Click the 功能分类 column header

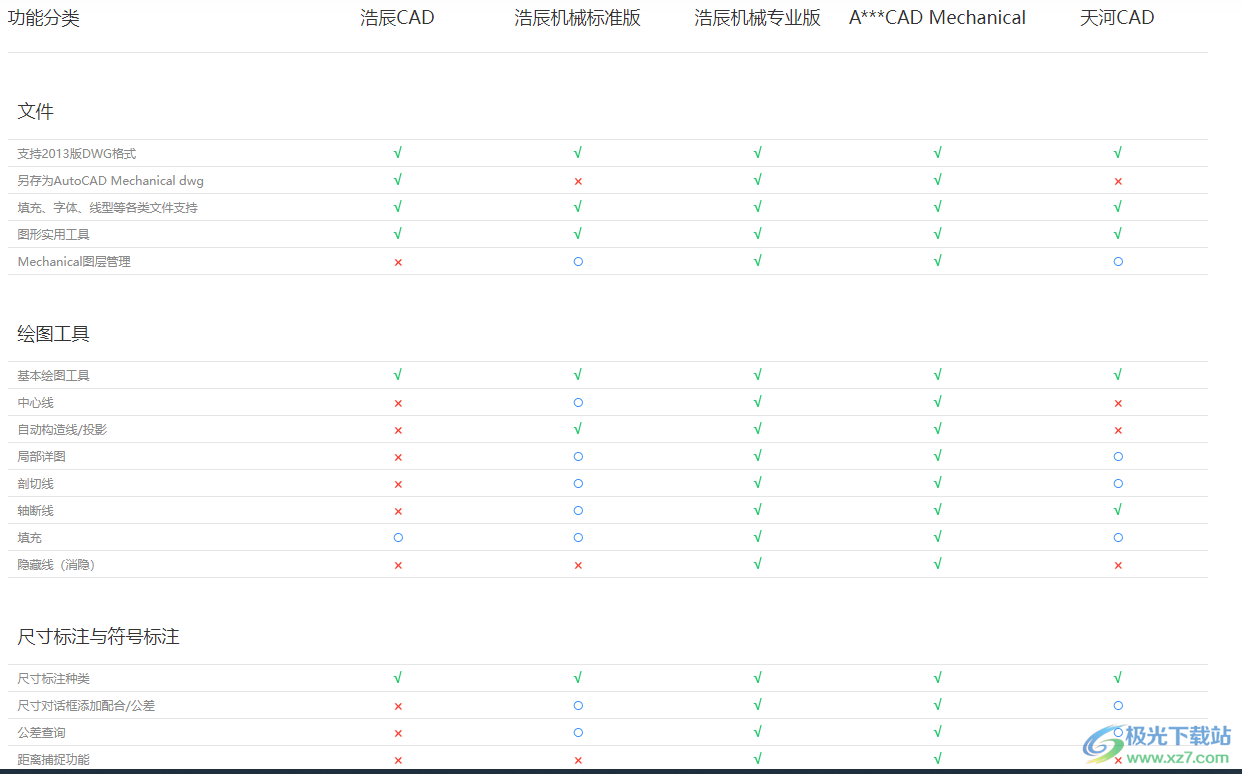pyautogui.click(x=44, y=18)
